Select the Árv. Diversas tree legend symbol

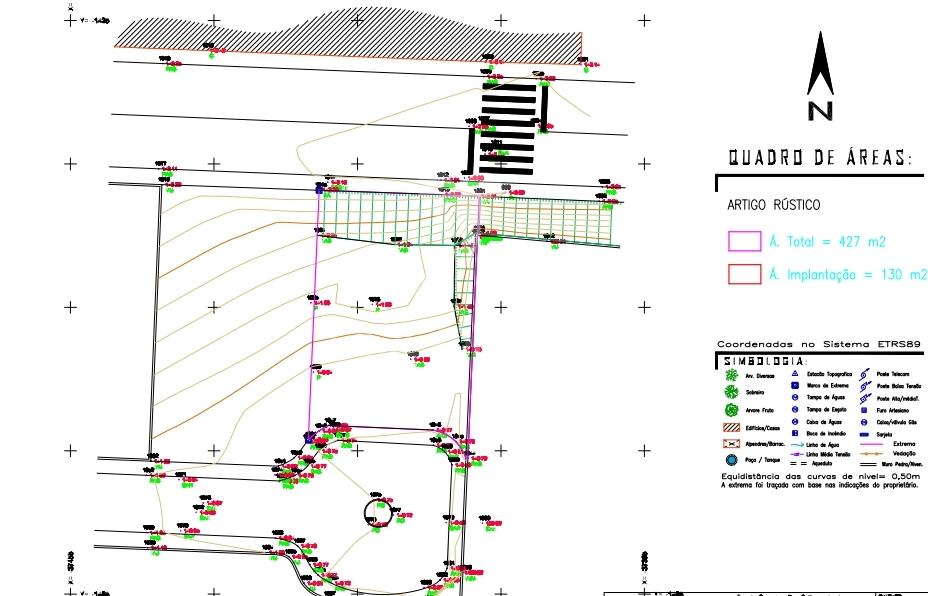tap(732, 375)
